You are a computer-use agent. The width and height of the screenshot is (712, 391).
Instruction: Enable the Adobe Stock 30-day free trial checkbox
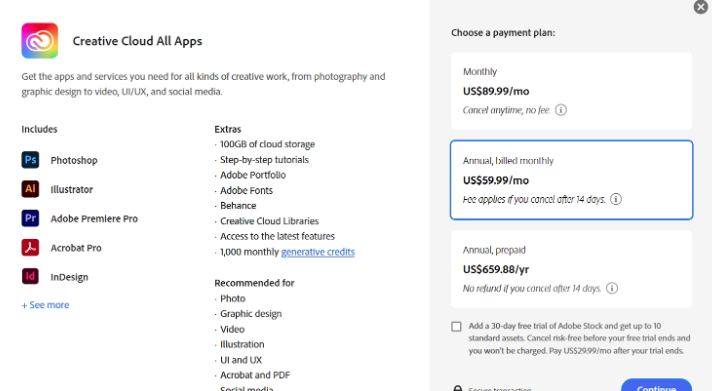(456, 327)
